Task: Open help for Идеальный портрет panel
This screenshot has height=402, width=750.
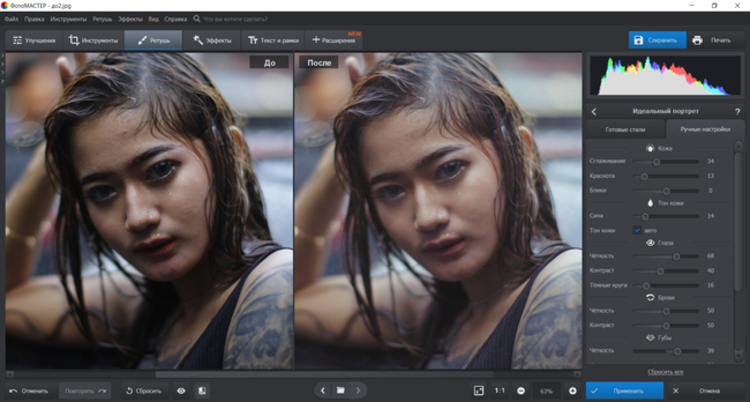Action: (x=737, y=111)
